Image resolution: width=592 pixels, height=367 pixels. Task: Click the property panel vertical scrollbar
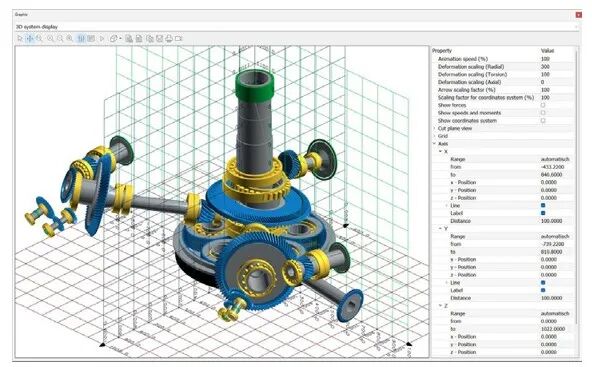[x=577, y=185]
